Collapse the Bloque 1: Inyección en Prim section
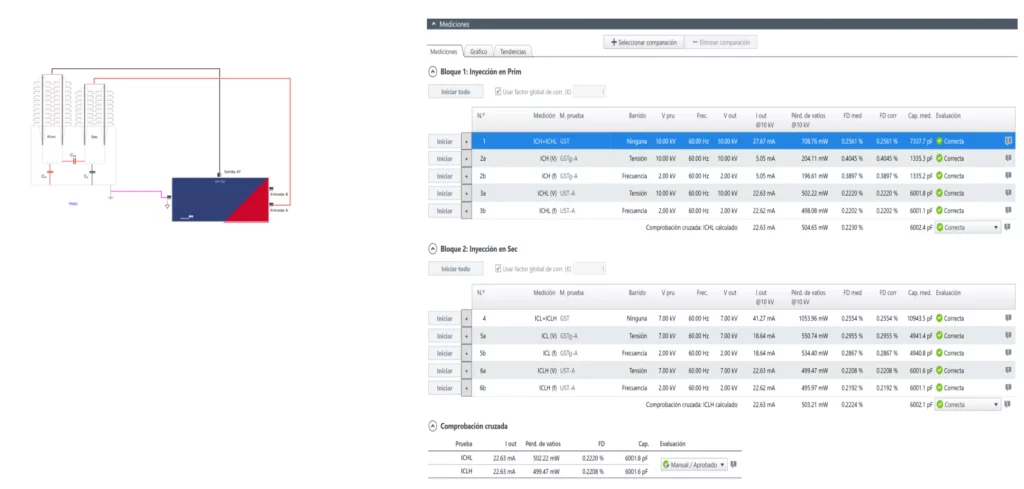1024x489 pixels. (432, 72)
